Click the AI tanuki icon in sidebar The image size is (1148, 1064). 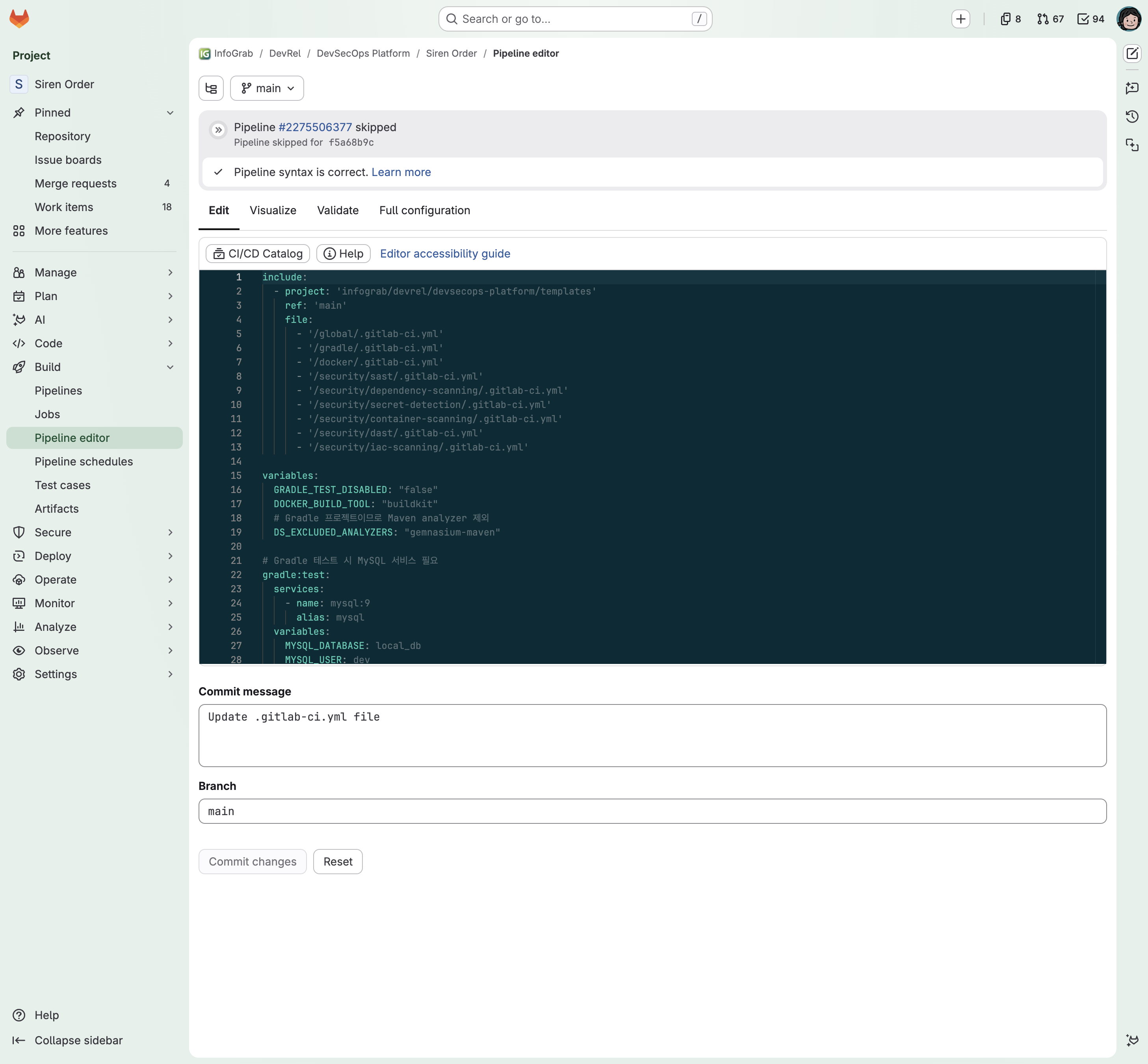[19, 319]
